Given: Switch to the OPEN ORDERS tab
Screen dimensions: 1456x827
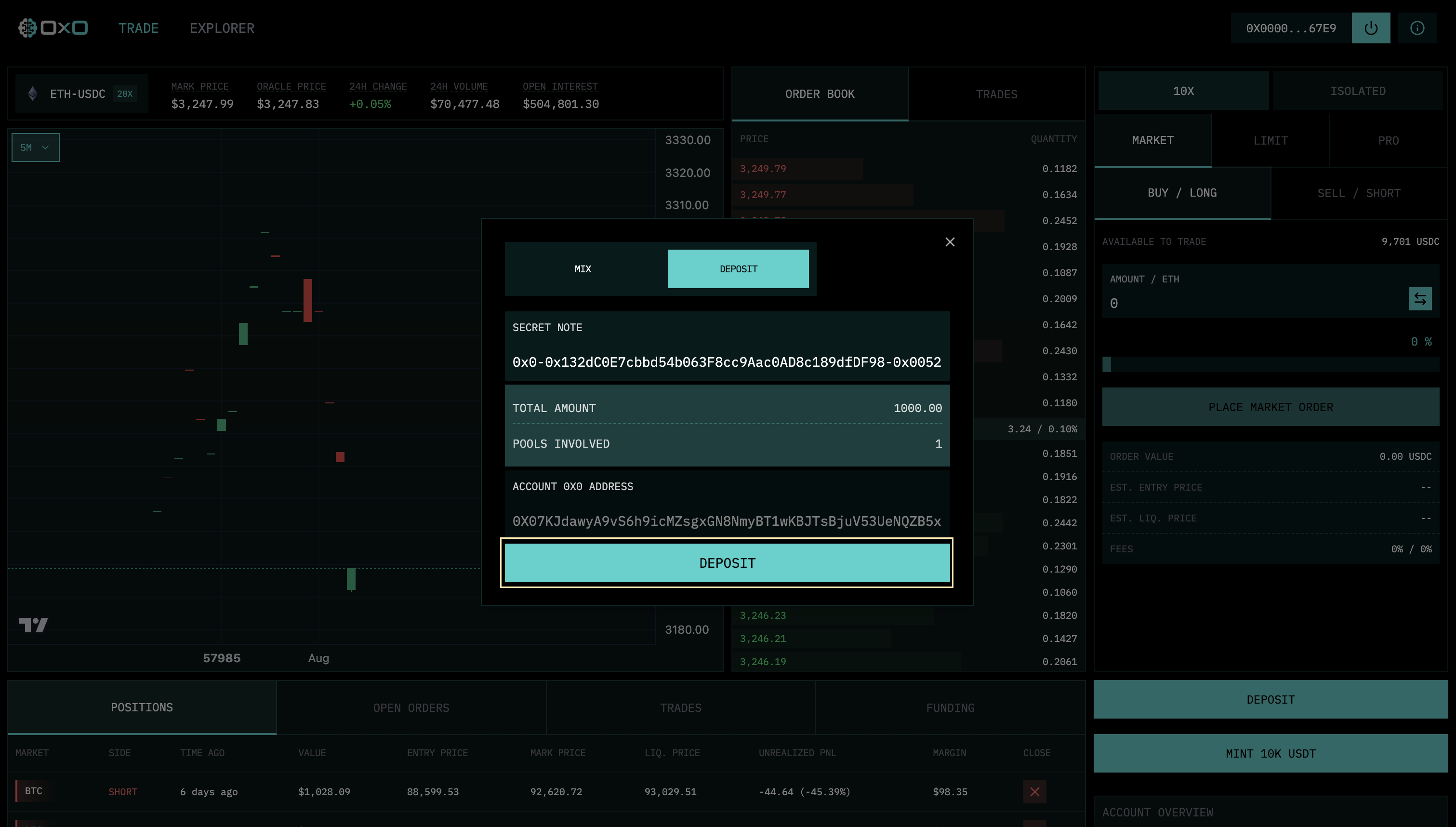Looking at the screenshot, I should 411,707.
